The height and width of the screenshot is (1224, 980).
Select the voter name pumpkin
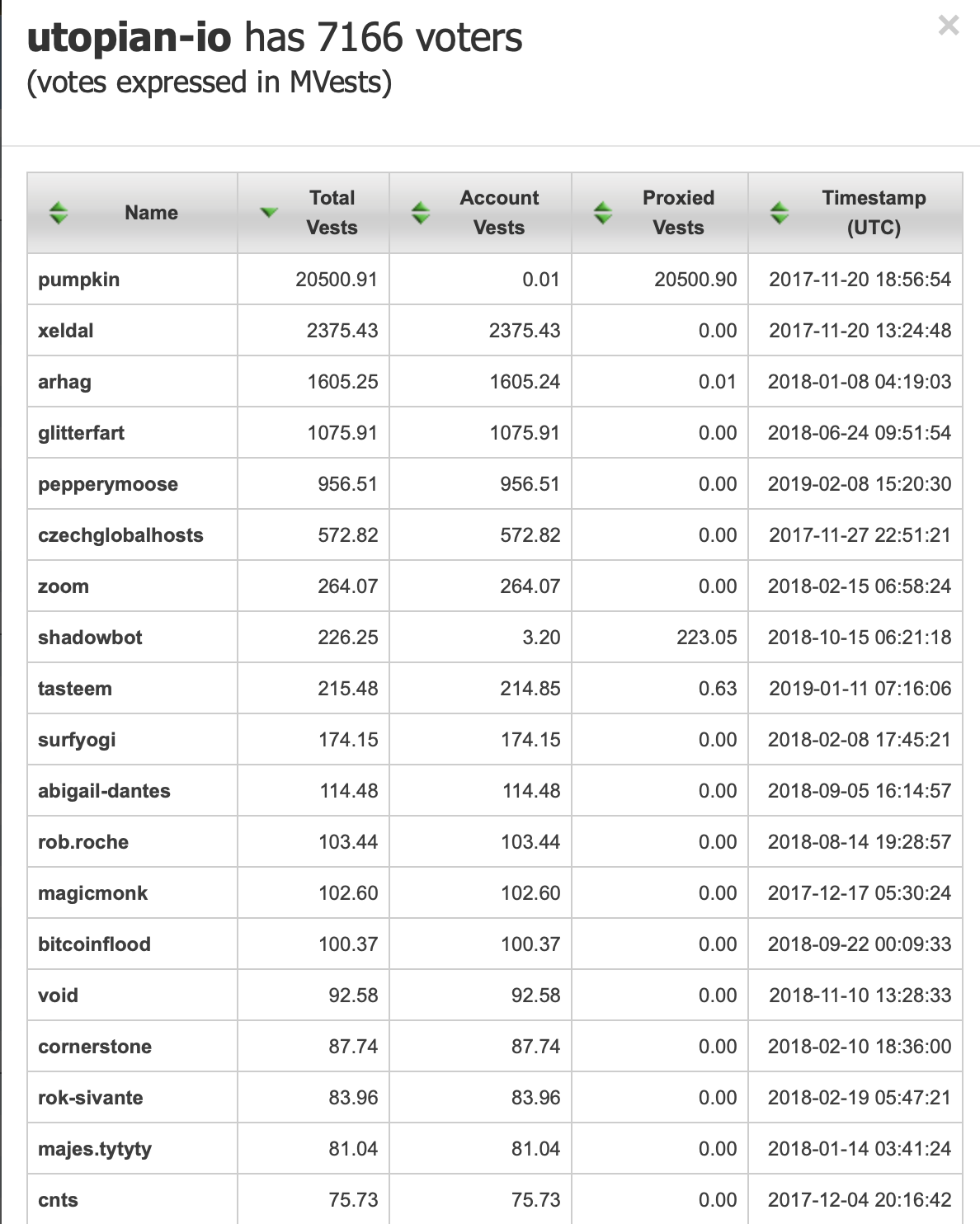pyautogui.click(x=78, y=280)
